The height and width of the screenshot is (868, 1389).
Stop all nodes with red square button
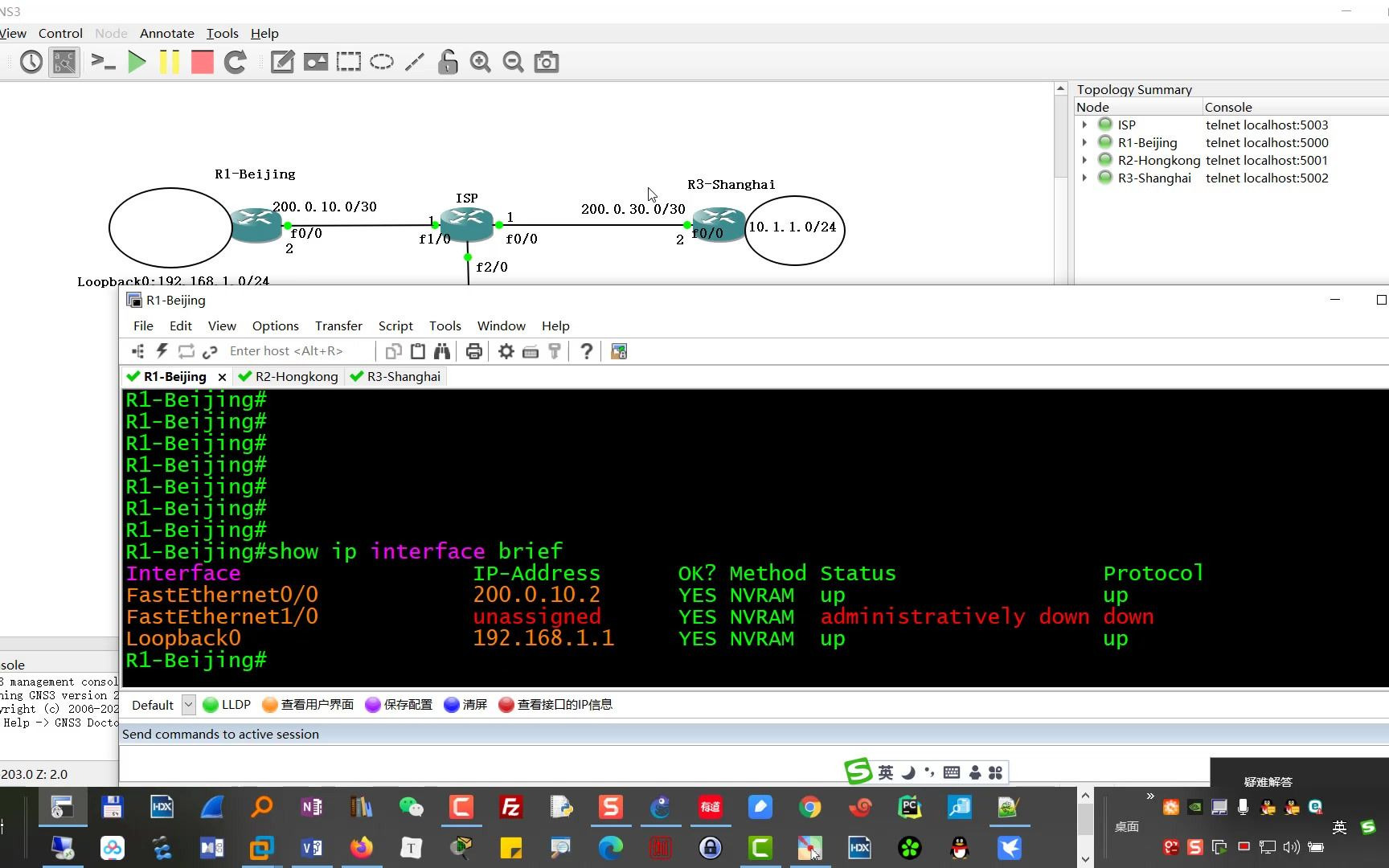202,62
